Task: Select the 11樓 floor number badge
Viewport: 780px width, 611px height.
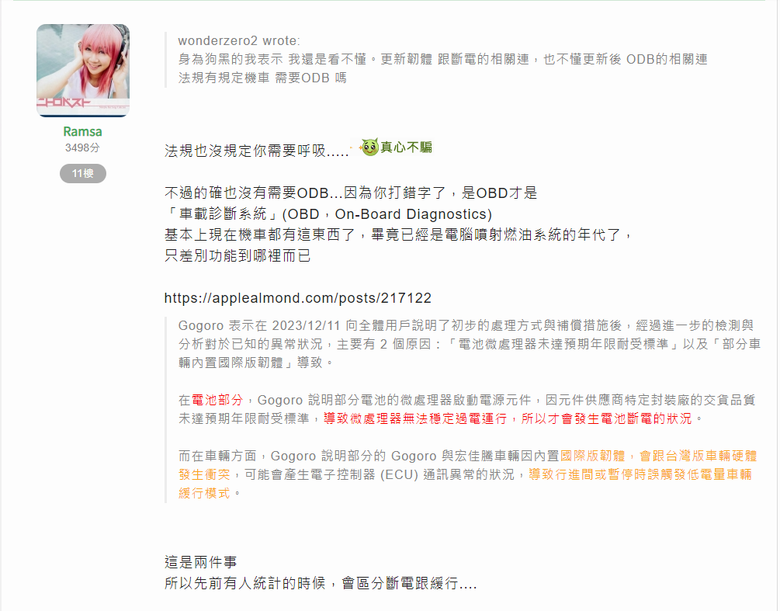Action: [x=83, y=173]
